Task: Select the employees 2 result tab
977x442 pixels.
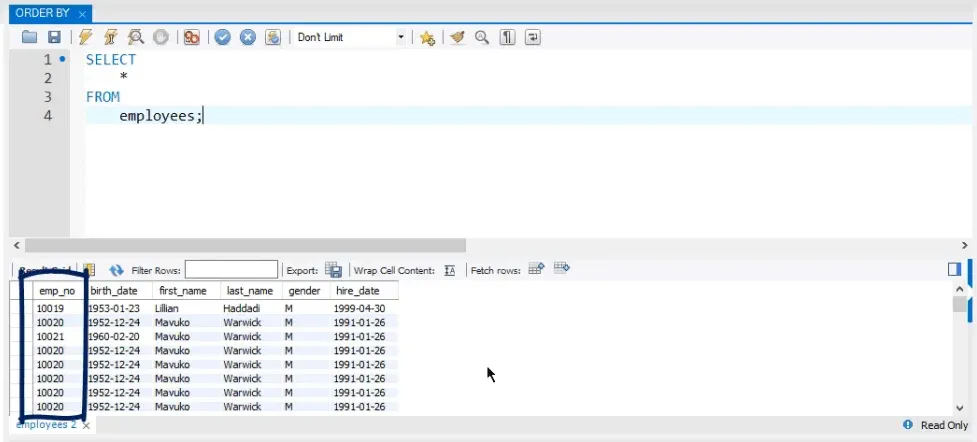Action: coord(46,425)
